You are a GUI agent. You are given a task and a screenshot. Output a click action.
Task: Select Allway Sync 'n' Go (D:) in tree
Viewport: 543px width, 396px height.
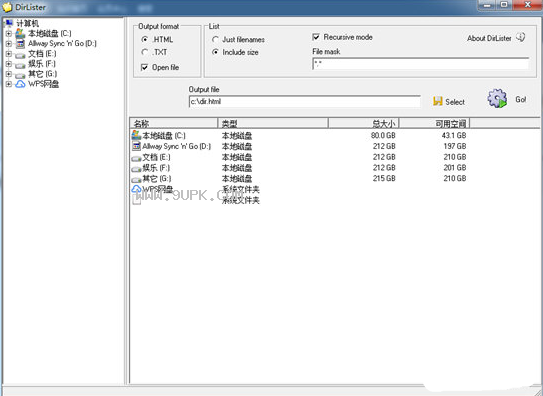point(62,44)
